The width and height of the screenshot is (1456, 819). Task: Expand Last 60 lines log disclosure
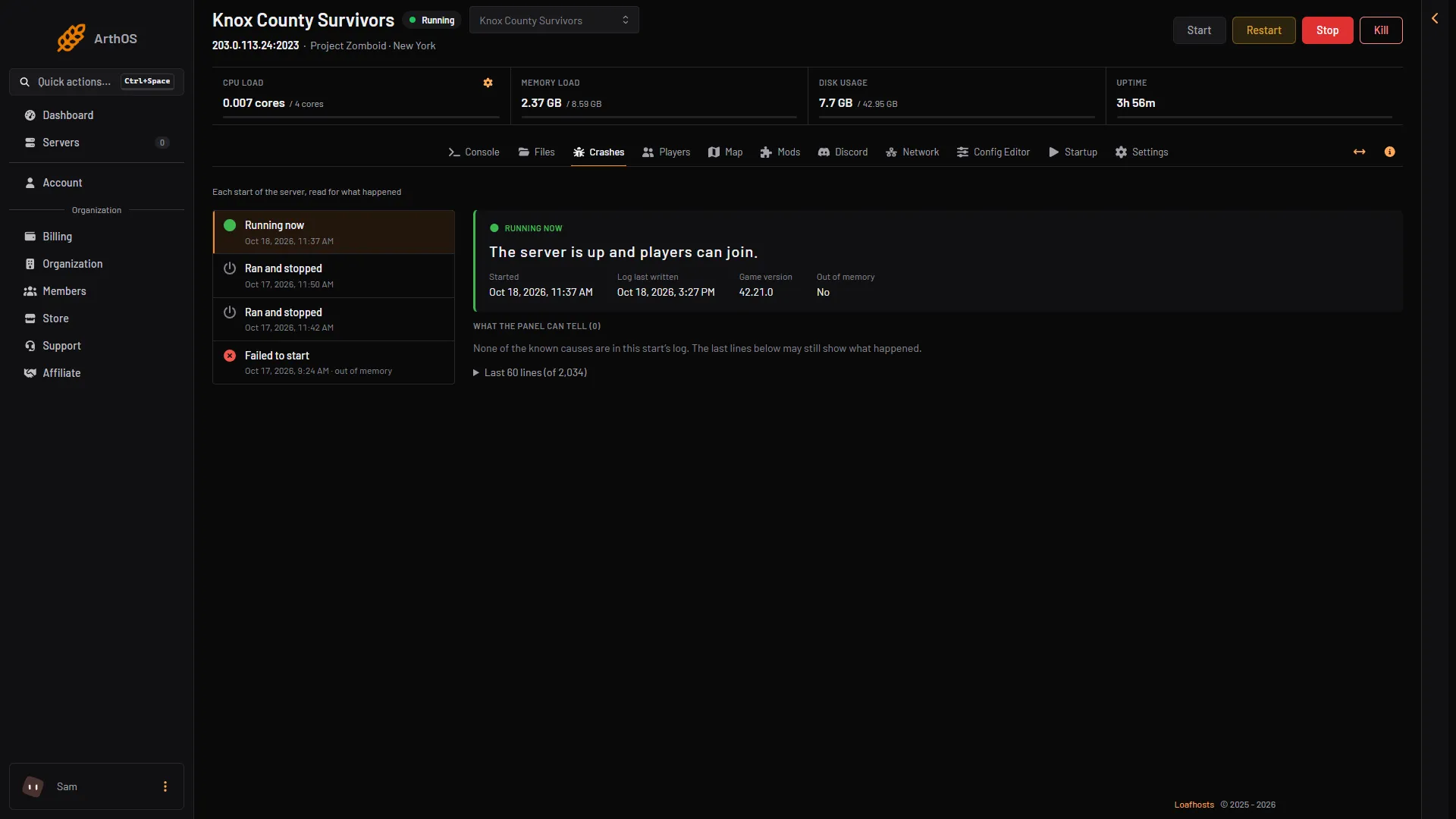point(529,372)
